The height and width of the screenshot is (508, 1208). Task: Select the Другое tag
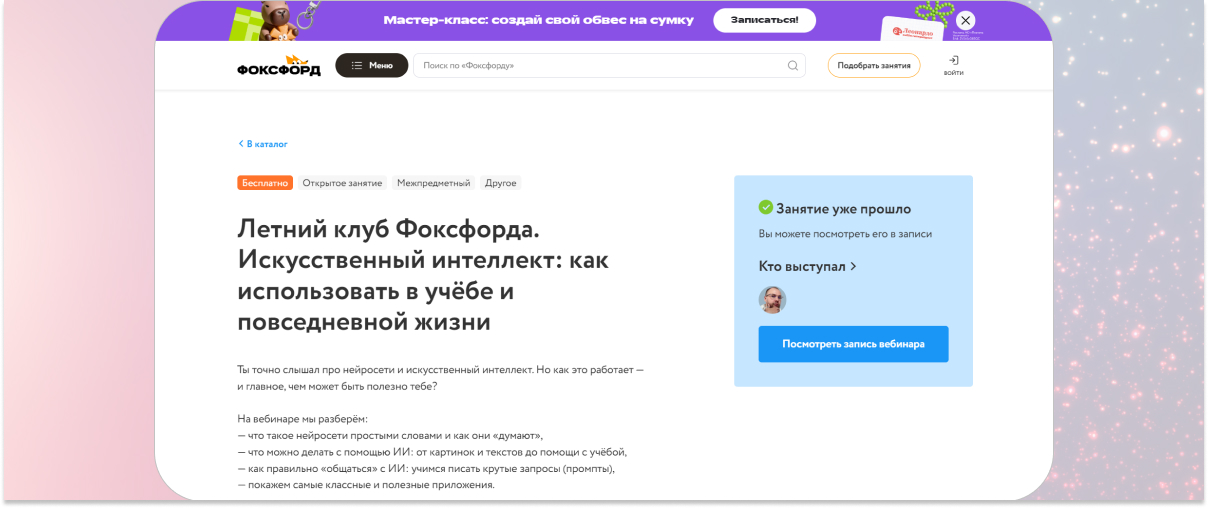point(500,183)
